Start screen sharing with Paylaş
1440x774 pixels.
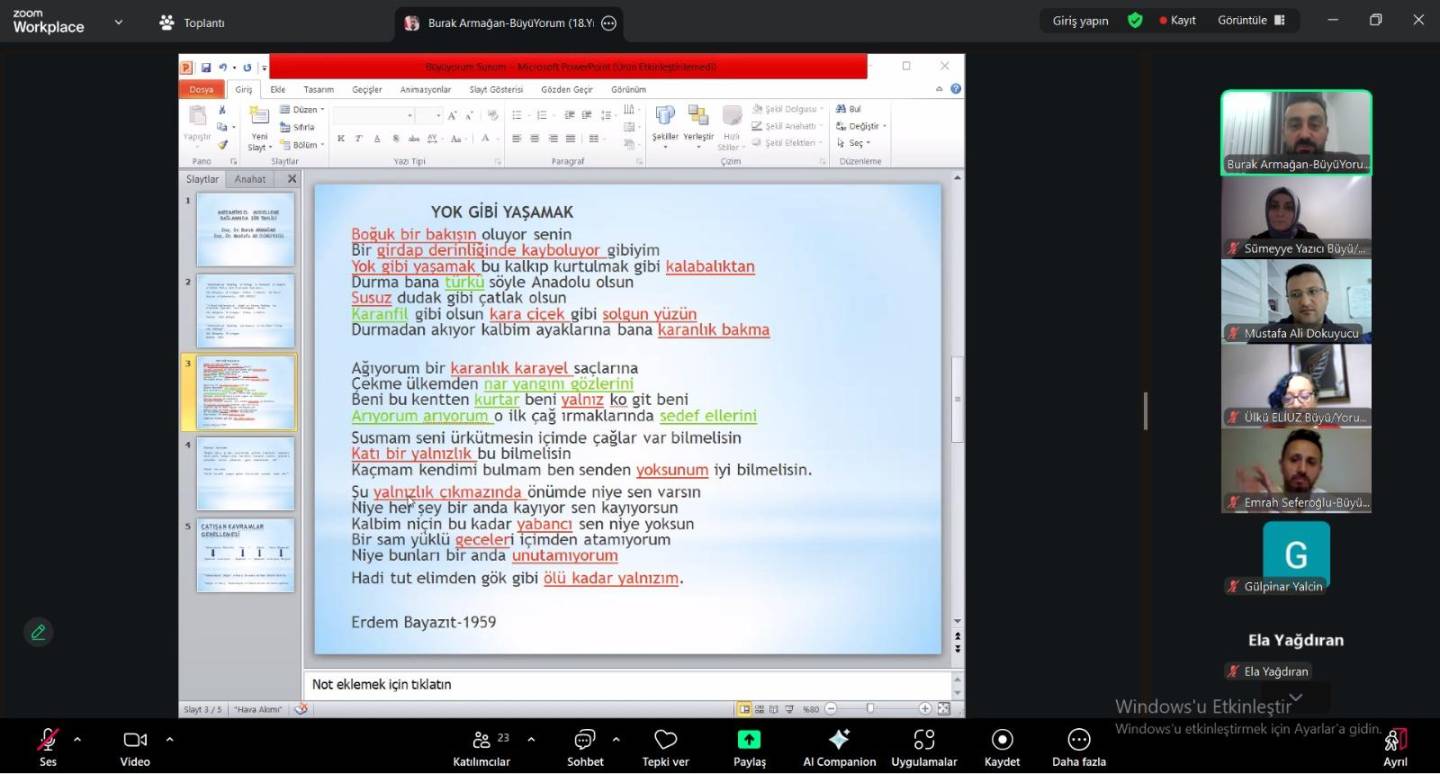pos(749,745)
